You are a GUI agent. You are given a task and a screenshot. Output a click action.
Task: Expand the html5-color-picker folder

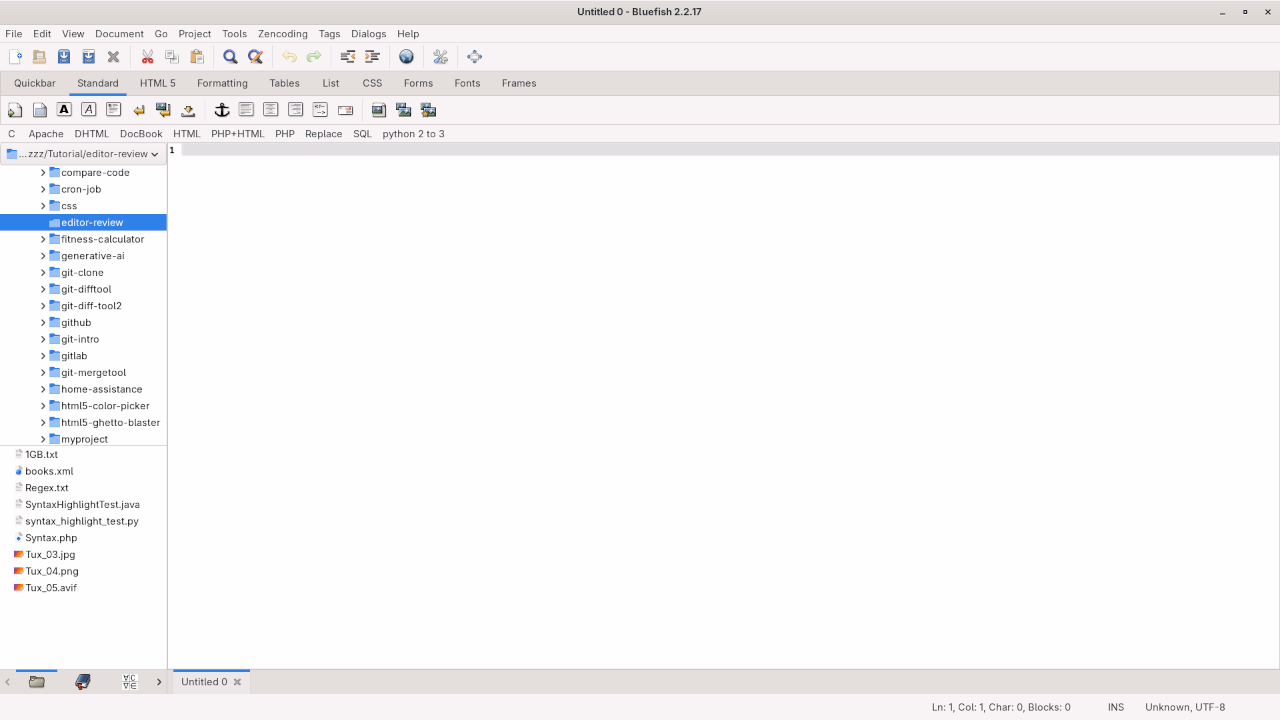click(43, 406)
